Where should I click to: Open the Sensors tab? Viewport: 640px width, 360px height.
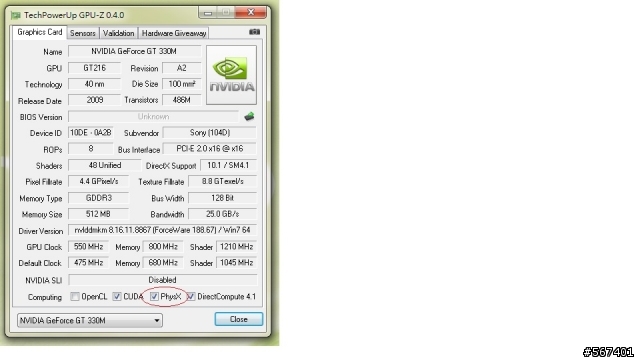[83, 33]
